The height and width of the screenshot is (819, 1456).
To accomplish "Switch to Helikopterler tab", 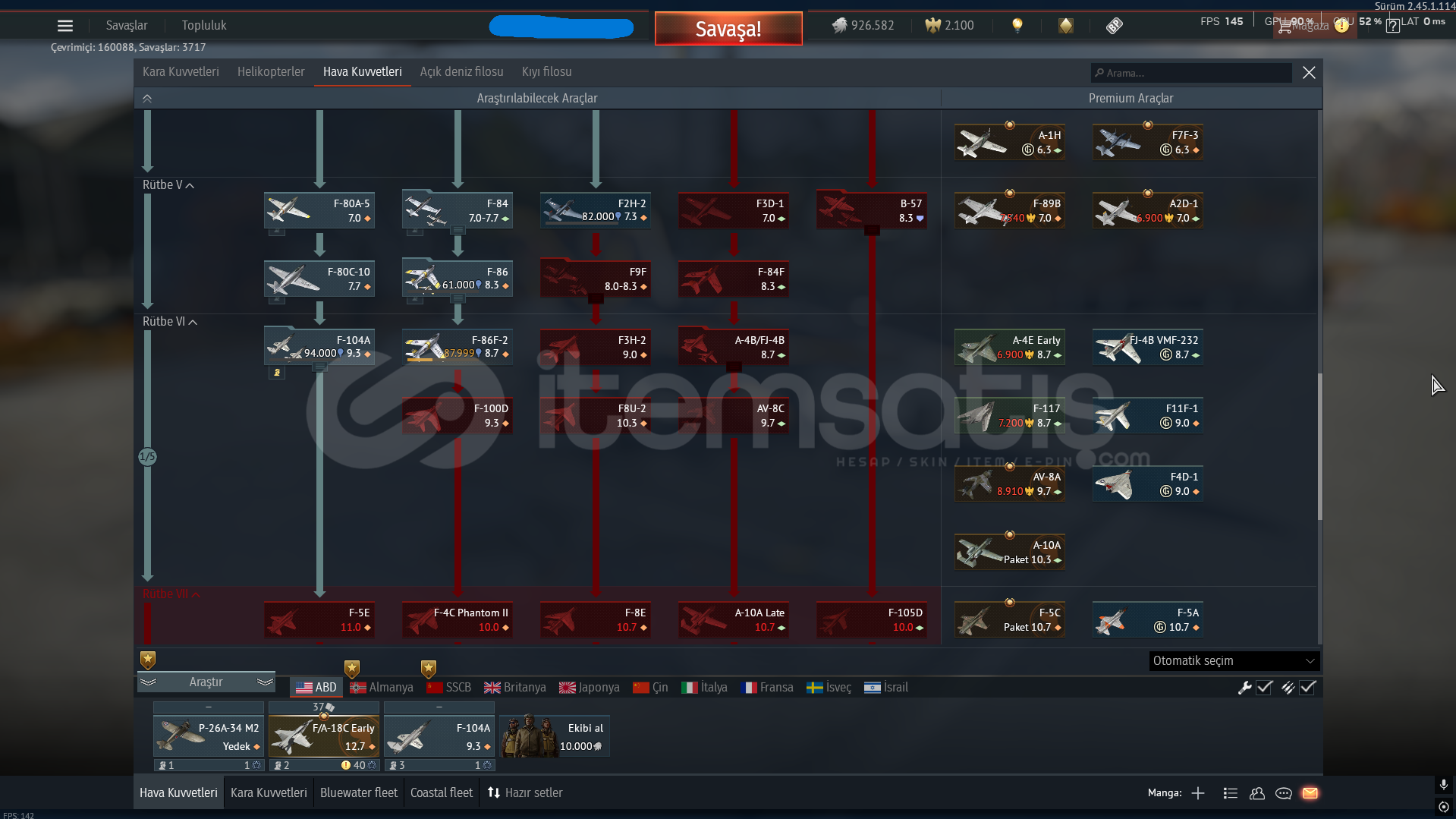I will (271, 72).
